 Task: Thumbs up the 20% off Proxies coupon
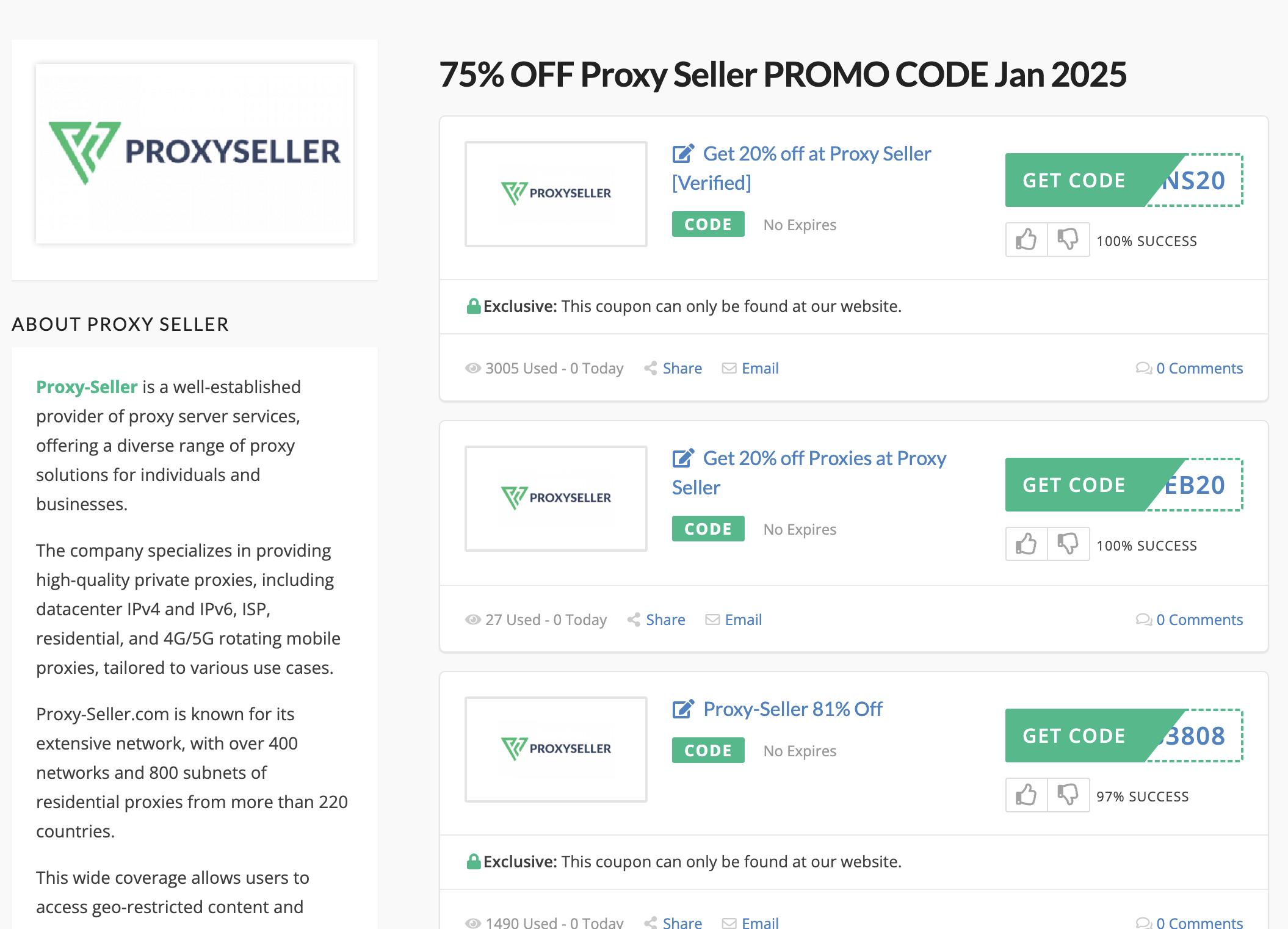pos(1026,544)
